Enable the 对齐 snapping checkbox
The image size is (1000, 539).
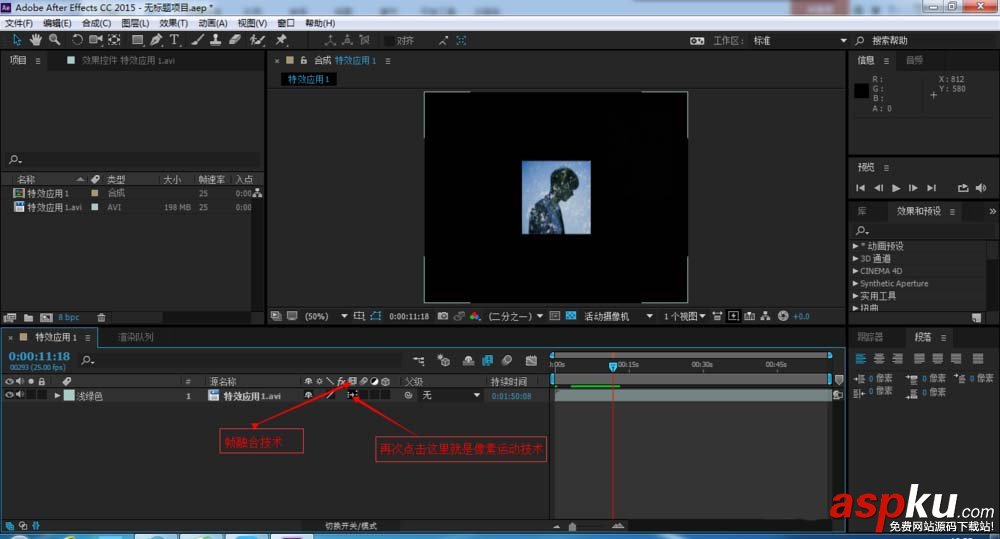(389, 41)
